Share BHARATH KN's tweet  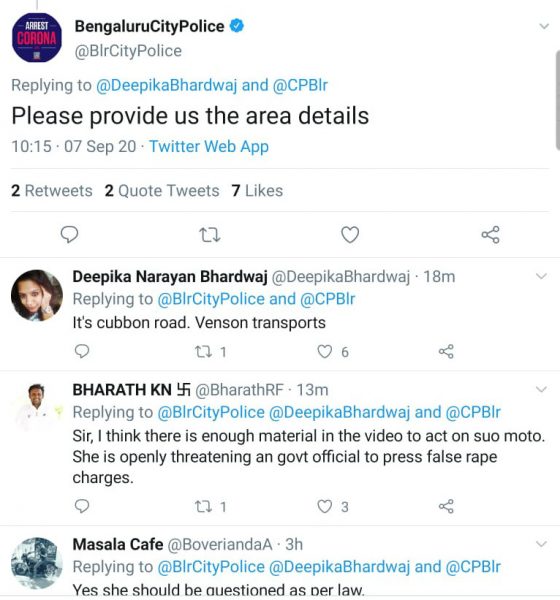click(446, 507)
